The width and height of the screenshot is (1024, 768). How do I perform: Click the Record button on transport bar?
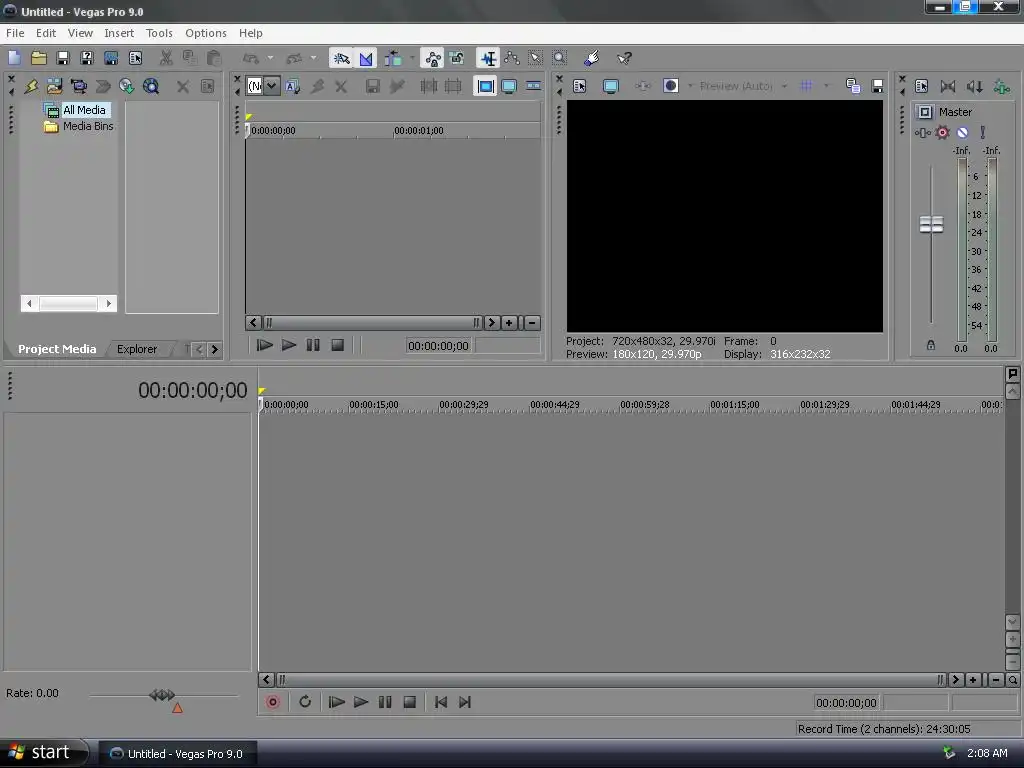tap(273, 702)
